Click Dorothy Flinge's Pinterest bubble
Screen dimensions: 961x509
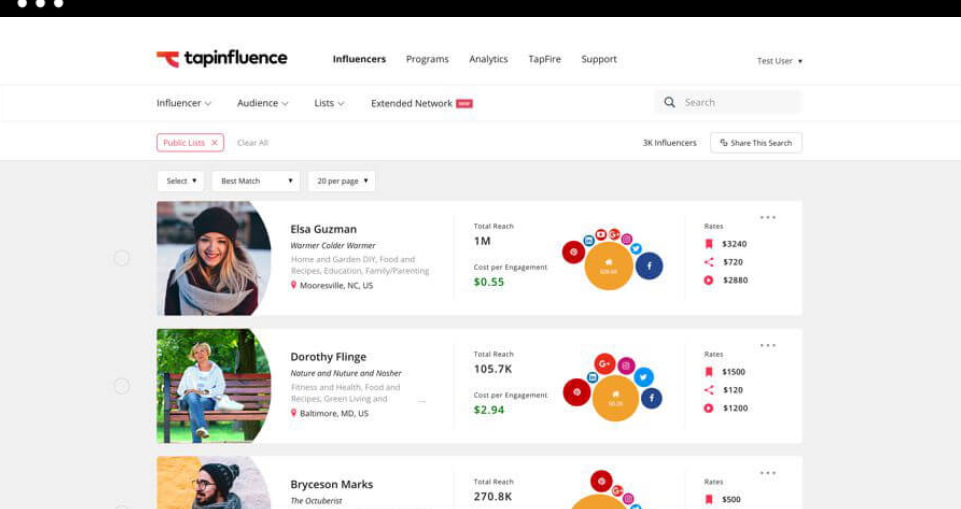(x=577, y=392)
